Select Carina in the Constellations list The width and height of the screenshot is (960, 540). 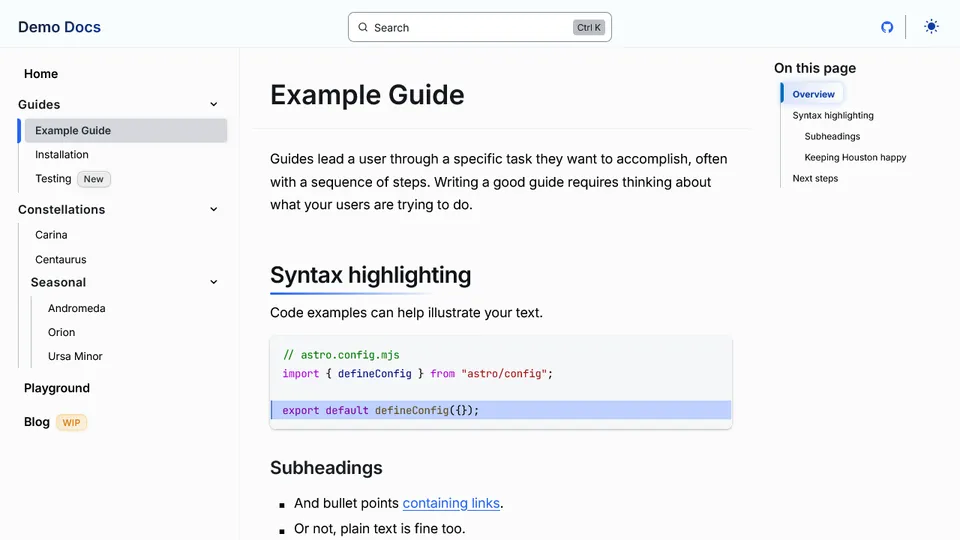pos(51,235)
